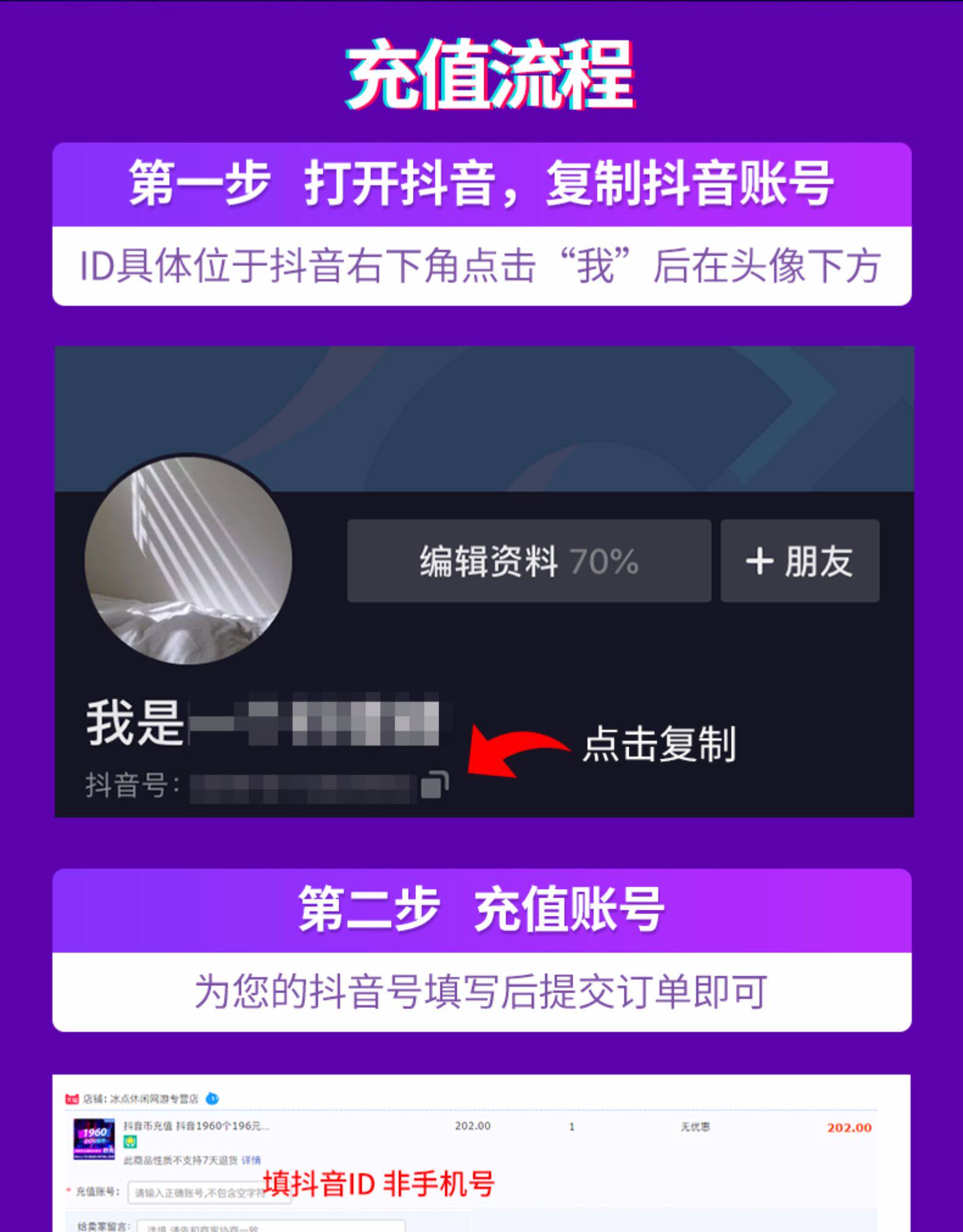Viewport: 963px width, 1232px height.
Task: Click the Tmall store logo icon
Action: coord(71,1099)
